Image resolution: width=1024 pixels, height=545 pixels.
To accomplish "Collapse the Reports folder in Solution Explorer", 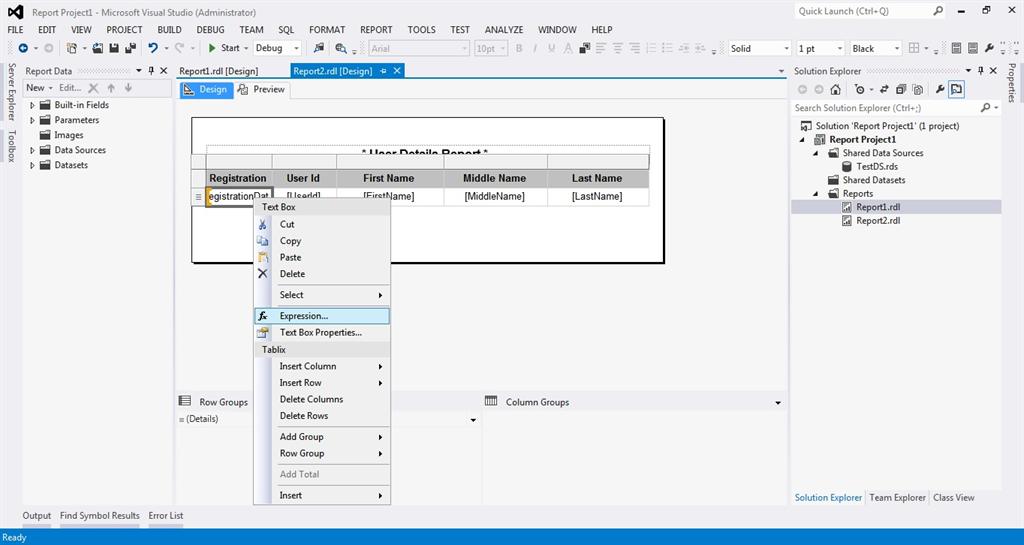I will (x=817, y=194).
